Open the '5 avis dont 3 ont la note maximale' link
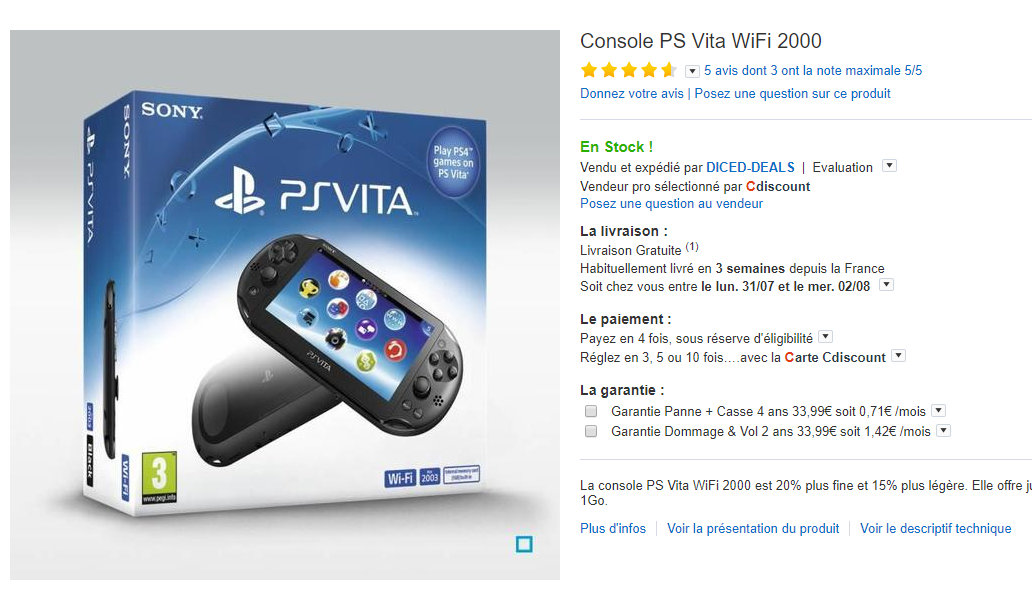 (813, 70)
